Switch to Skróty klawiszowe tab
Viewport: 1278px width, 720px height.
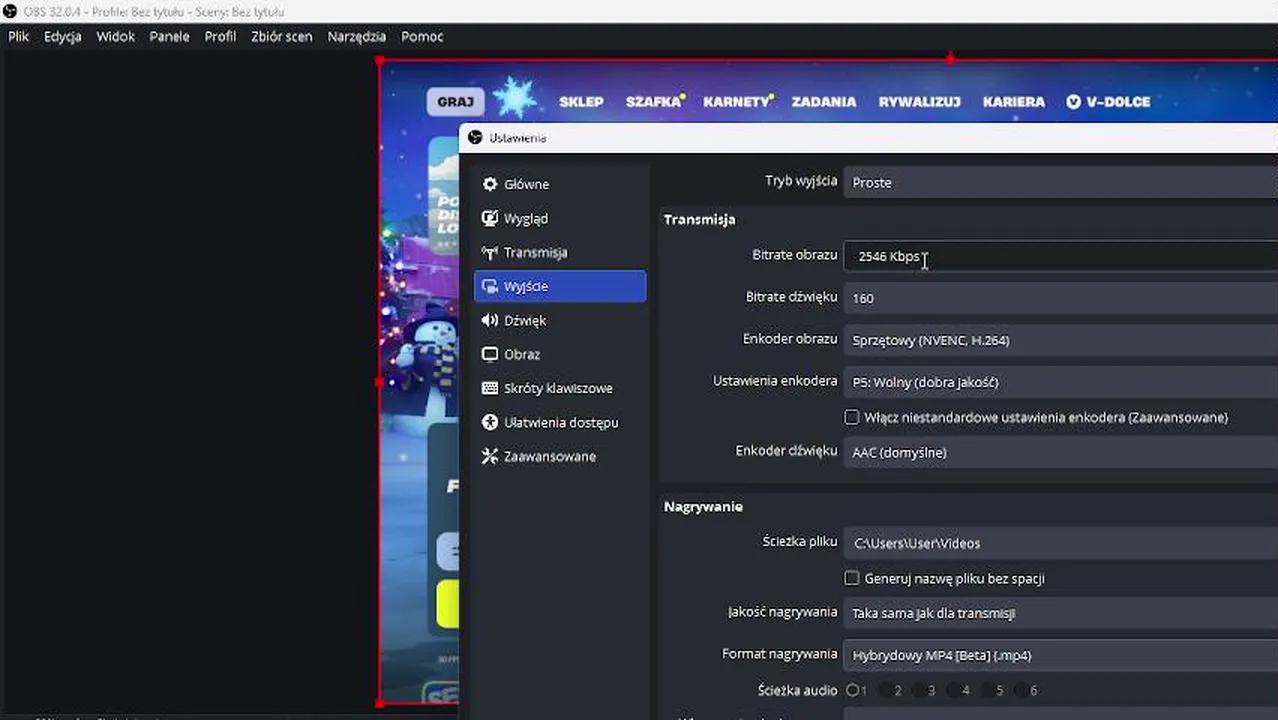coord(560,388)
